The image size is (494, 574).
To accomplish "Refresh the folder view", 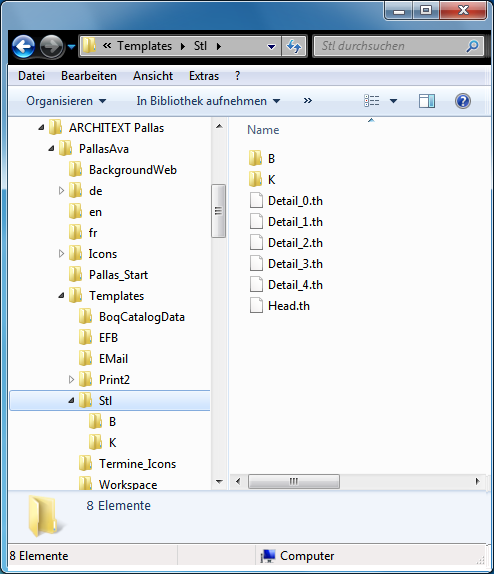I will tap(294, 46).
